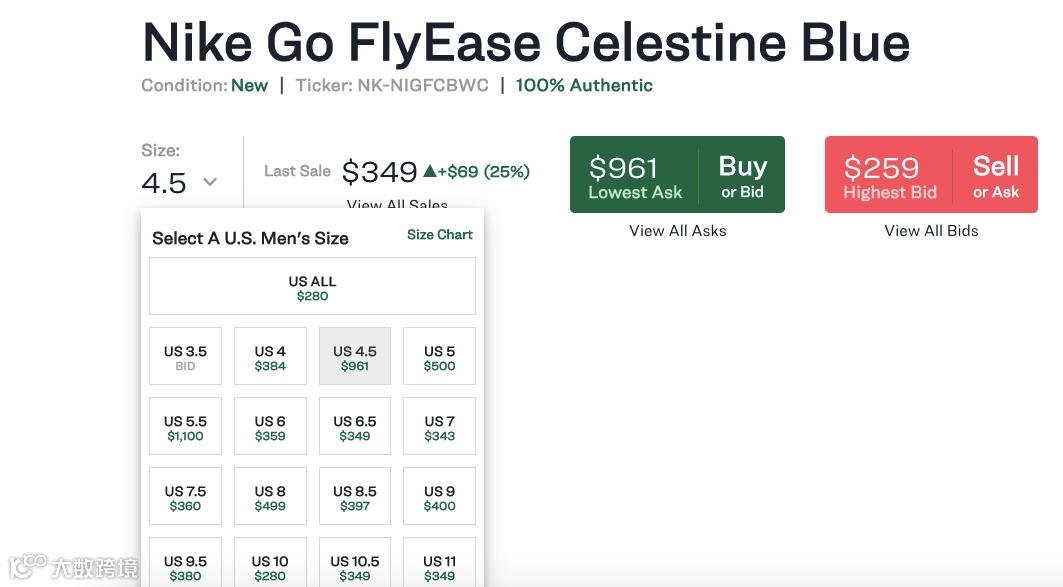Open the View All Asks link
Screen dimensions: 1063x587
click(x=677, y=231)
